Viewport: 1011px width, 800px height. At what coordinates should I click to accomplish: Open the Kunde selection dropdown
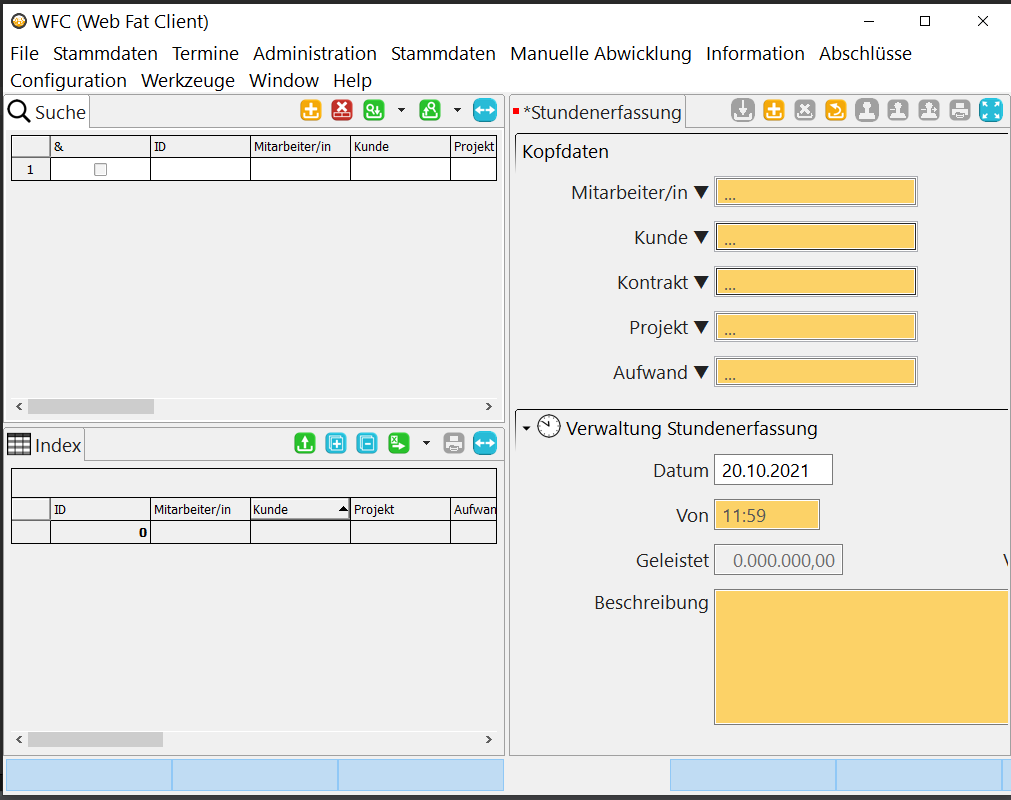coord(702,237)
